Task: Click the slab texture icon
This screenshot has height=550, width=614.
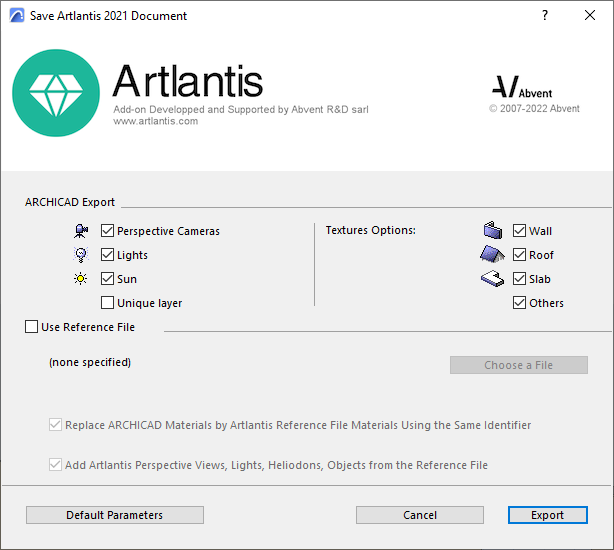Action: (x=492, y=279)
